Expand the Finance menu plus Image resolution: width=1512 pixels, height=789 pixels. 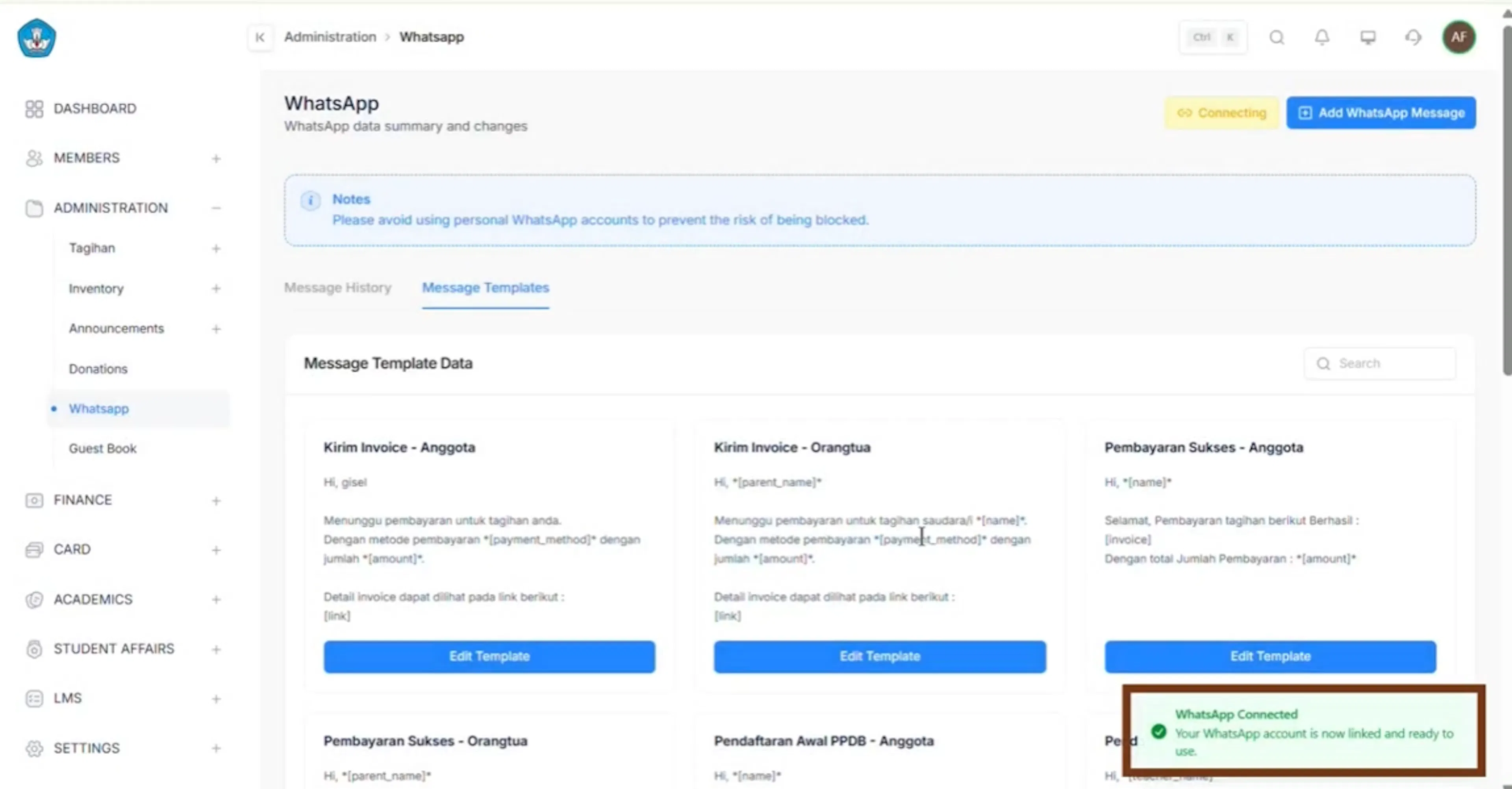(216, 501)
